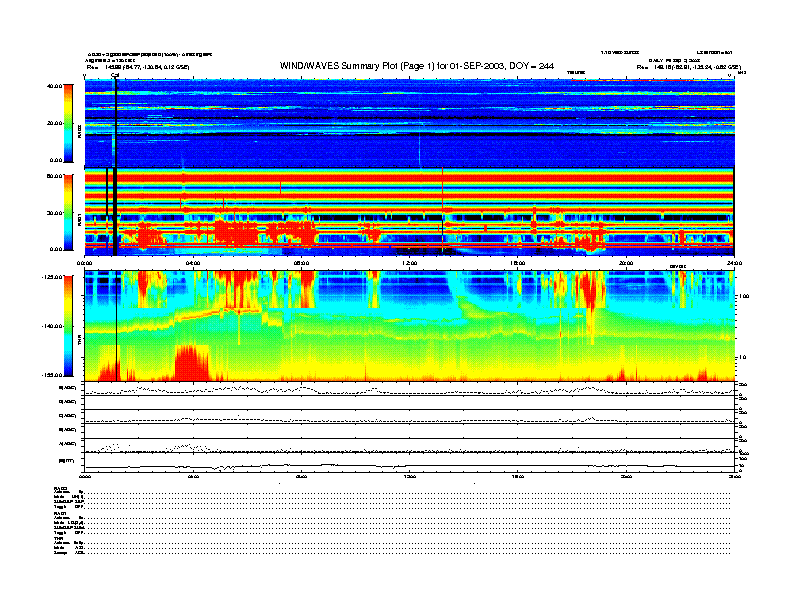
Task: Click the black calibration stripe in RAD2 panel
Action: 116,123
